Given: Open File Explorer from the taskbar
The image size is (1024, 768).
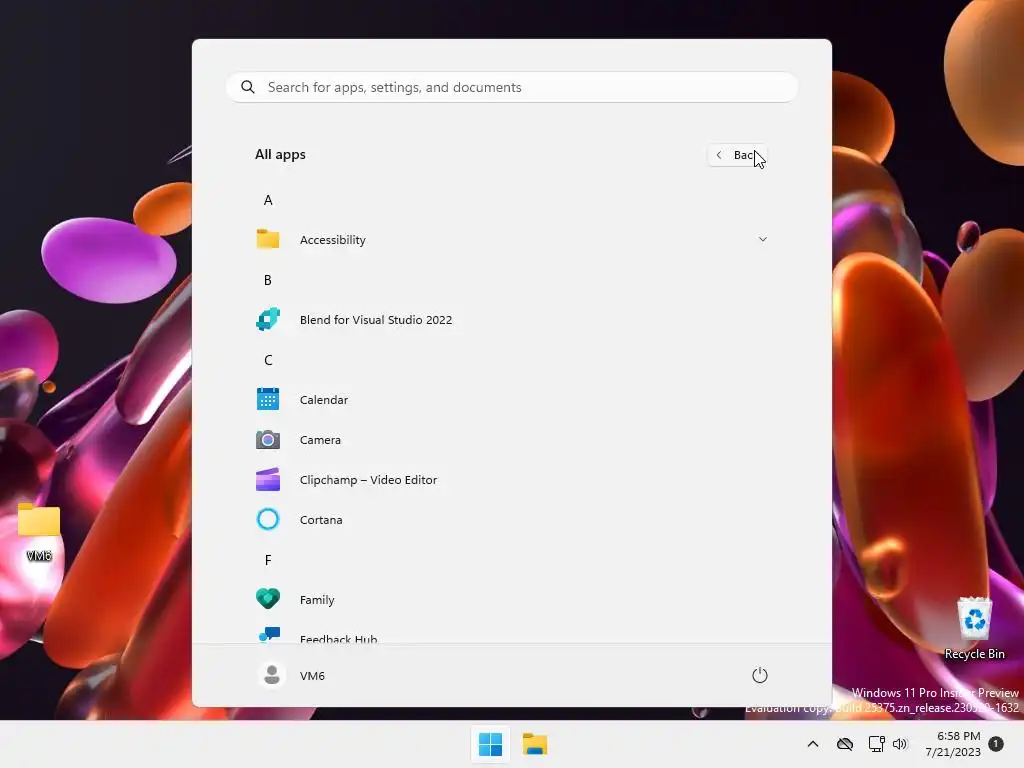Looking at the screenshot, I should coord(535,744).
